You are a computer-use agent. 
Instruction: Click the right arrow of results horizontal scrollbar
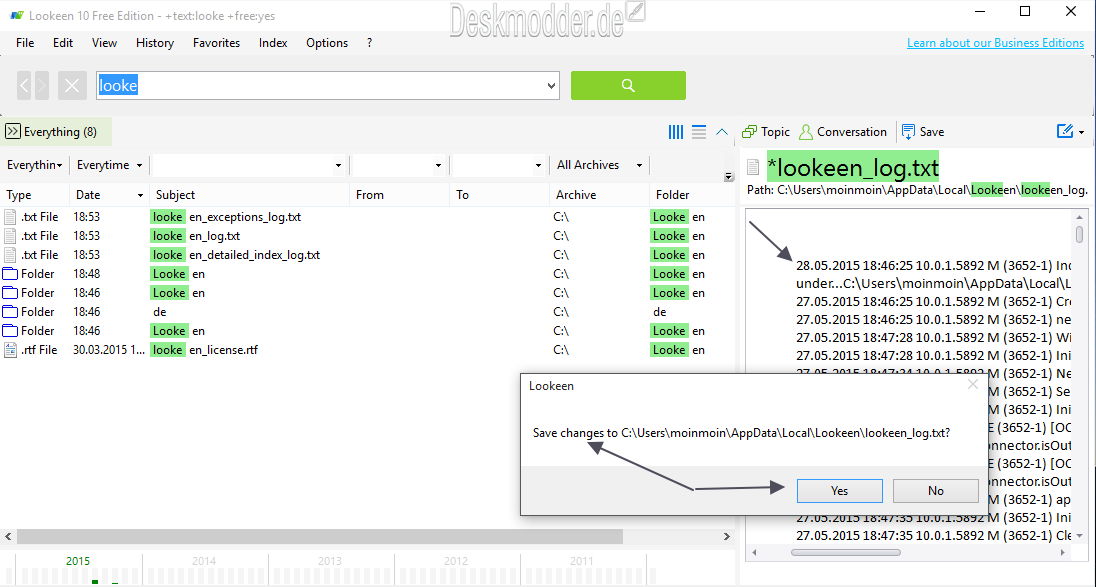click(727, 537)
